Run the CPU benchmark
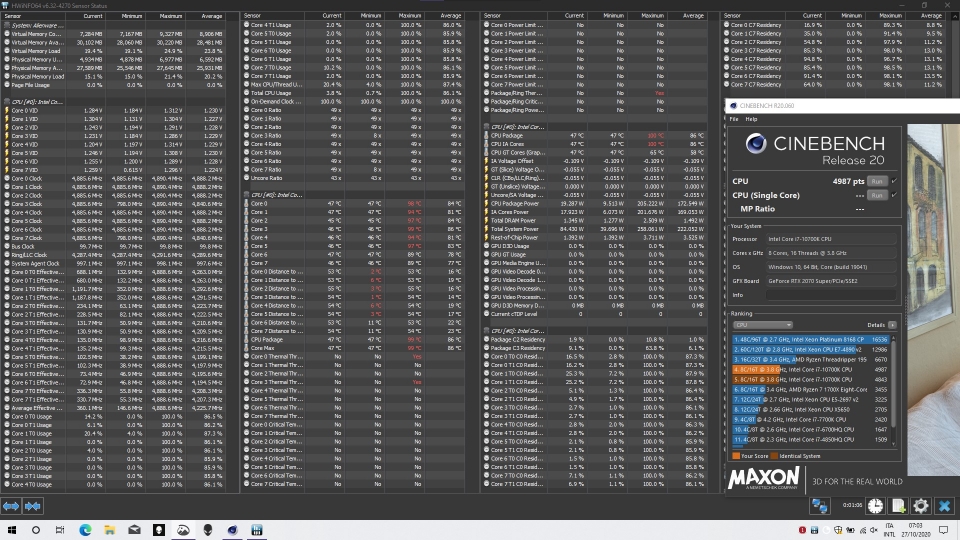960x540 pixels. [877, 181]
